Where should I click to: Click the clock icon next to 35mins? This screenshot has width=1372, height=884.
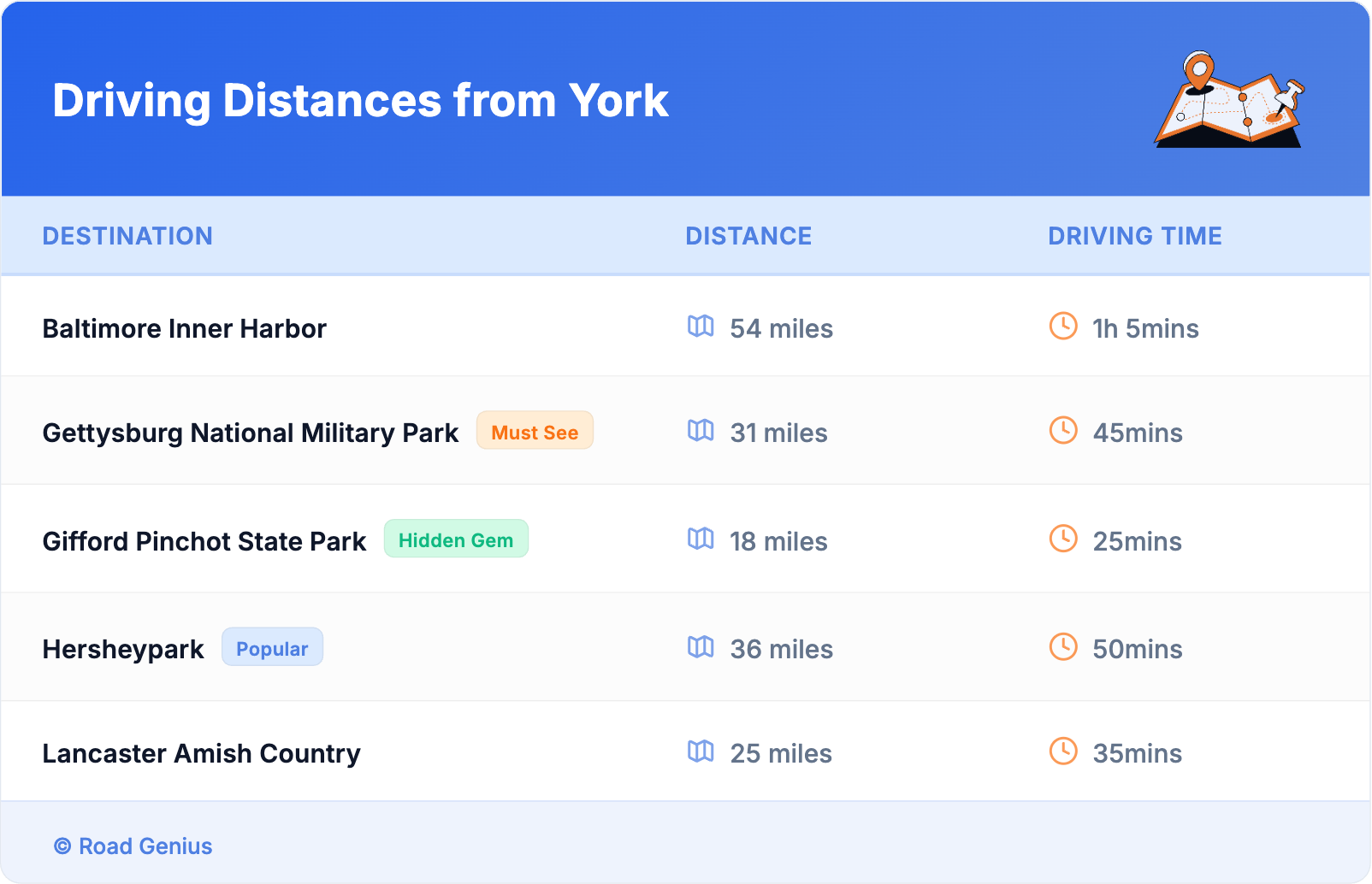[x=1063, y=751]
